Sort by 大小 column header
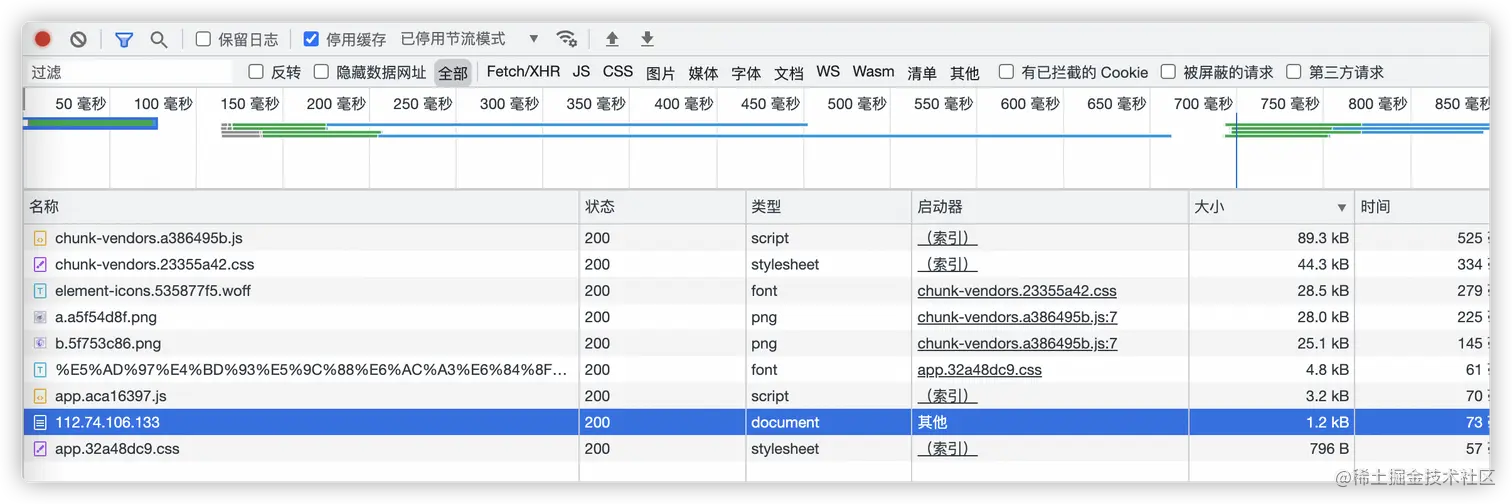This screenshot has height=504, width=1512. 1270,207
